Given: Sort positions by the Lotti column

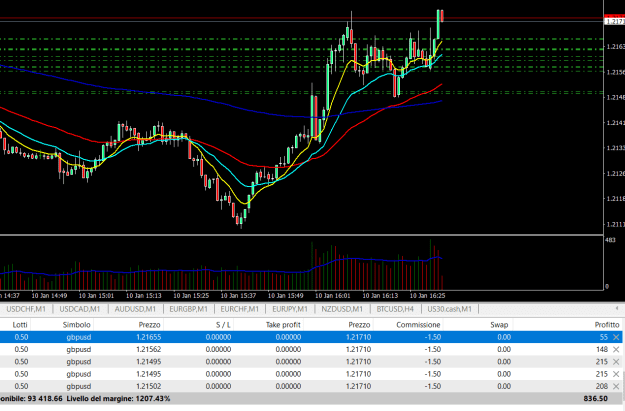Looking at the screenshot, I should [x=20, y=325].
